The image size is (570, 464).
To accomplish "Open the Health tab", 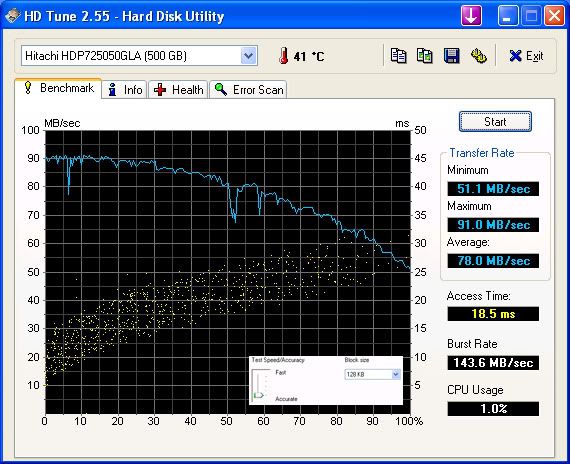I will coord(178,89).
